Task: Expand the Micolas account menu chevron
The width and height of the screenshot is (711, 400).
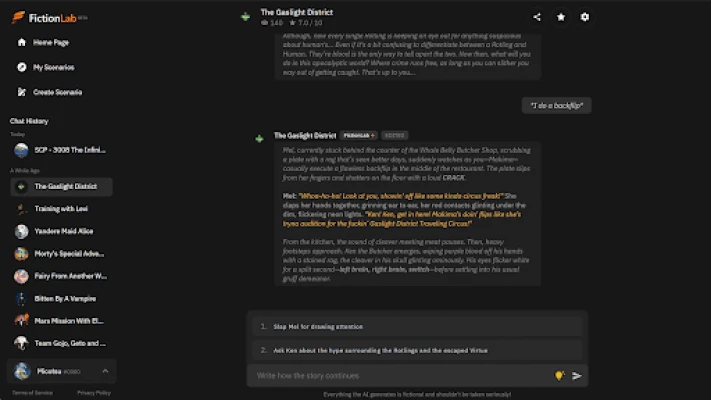Action: [105, 372]
